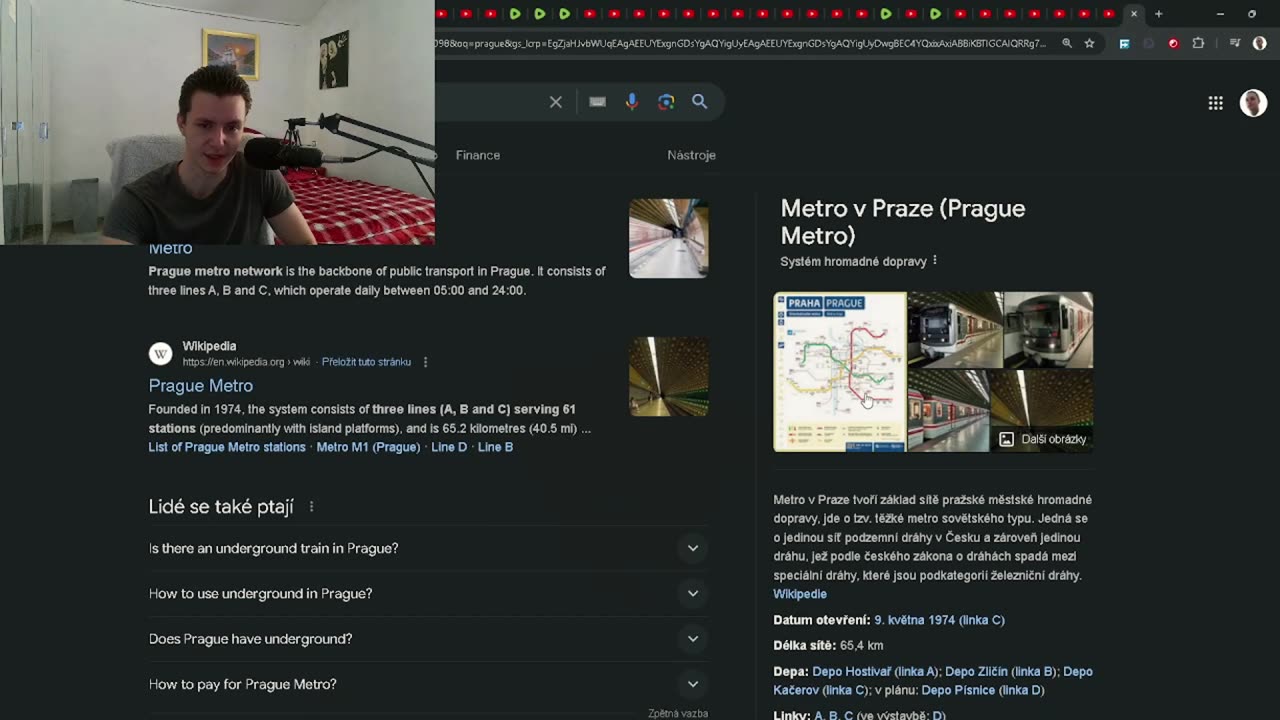Open the 'Depo Zličín' link

coord(1002,671)
